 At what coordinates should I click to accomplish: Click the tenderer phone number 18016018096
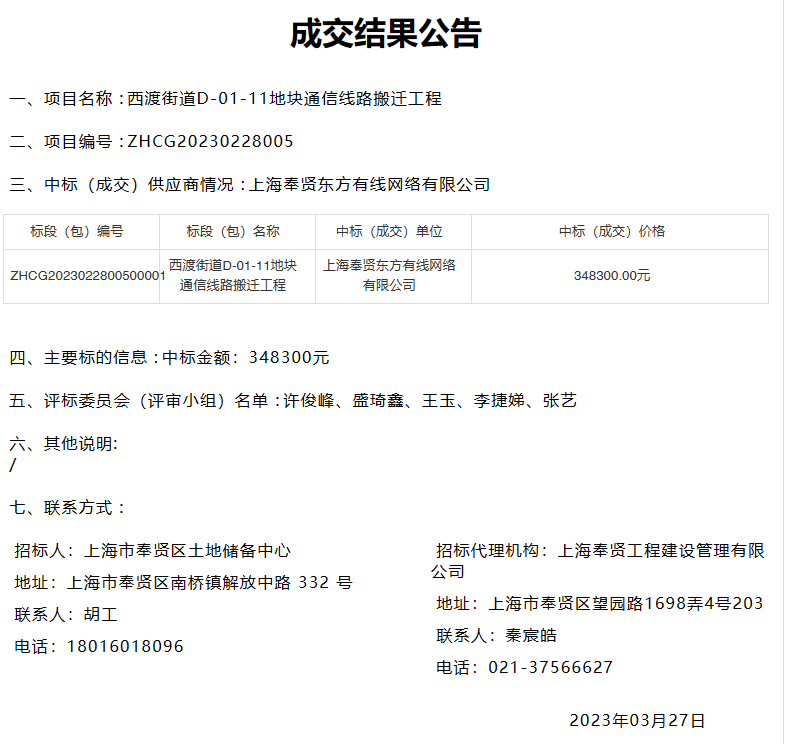(x=125, y=646)
